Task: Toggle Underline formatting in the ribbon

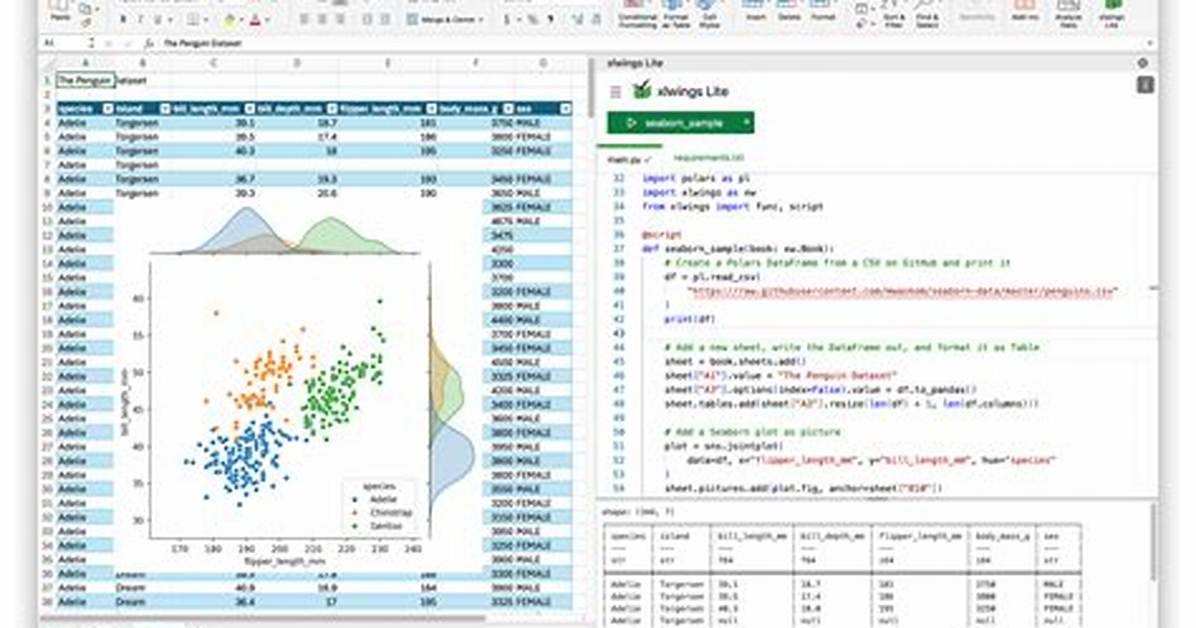Action: click(158, 20)
